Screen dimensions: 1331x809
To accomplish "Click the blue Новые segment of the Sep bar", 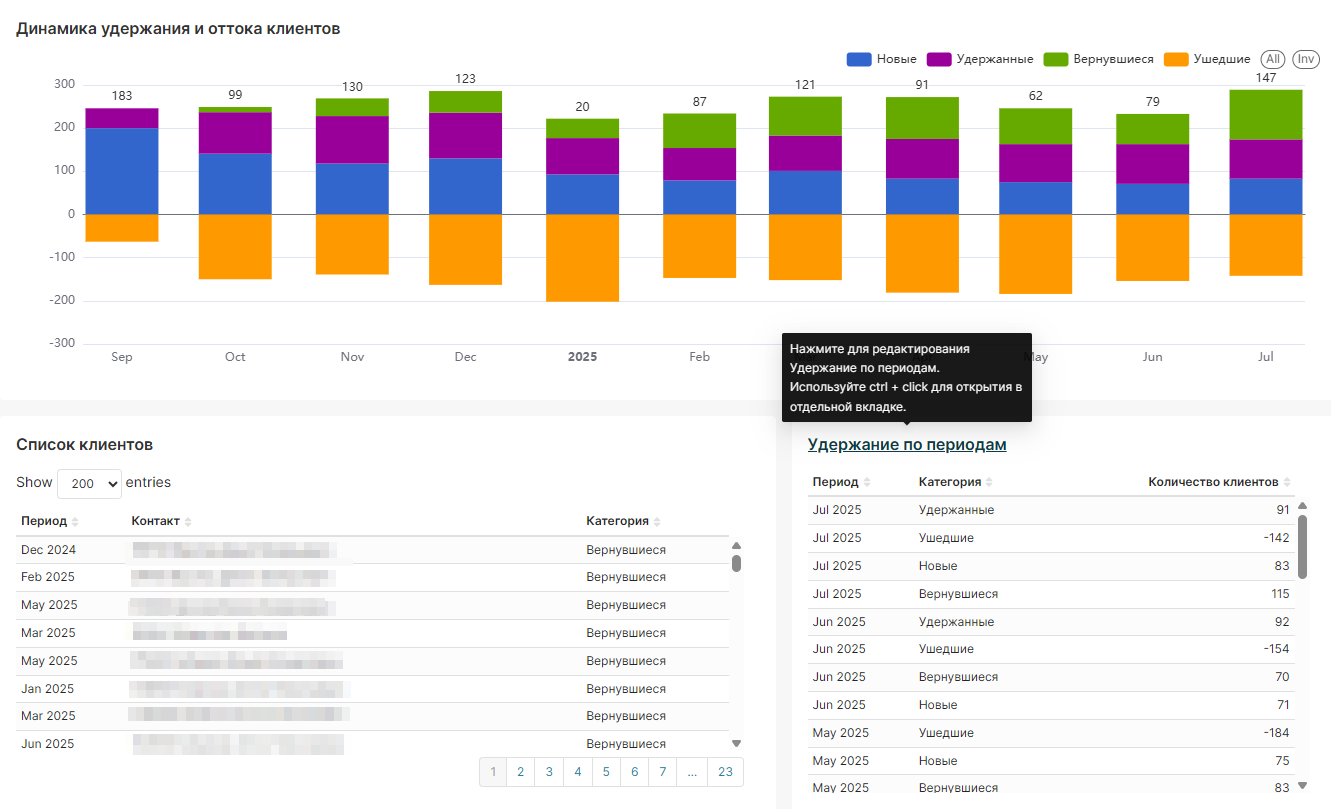I will 122,171.
